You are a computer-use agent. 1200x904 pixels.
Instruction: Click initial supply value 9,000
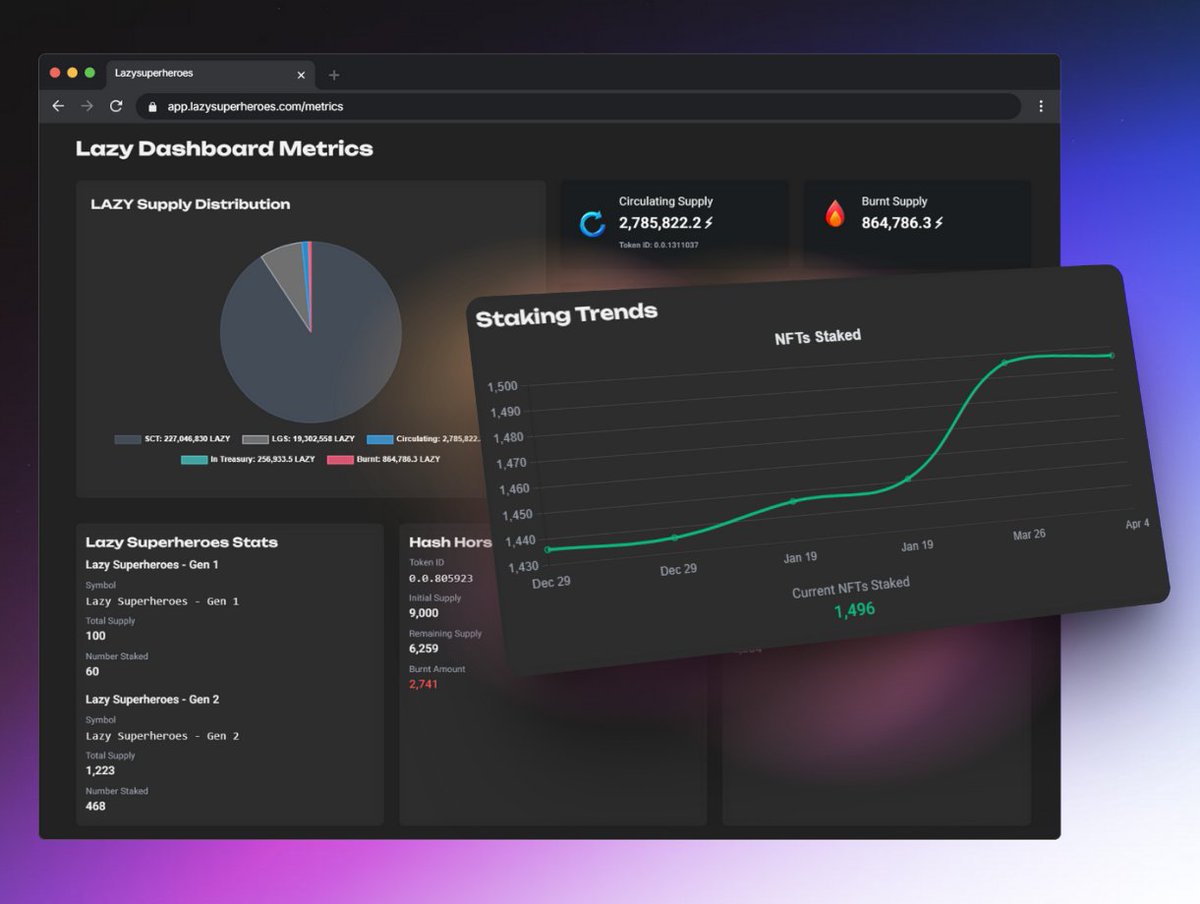coord(424,613)
